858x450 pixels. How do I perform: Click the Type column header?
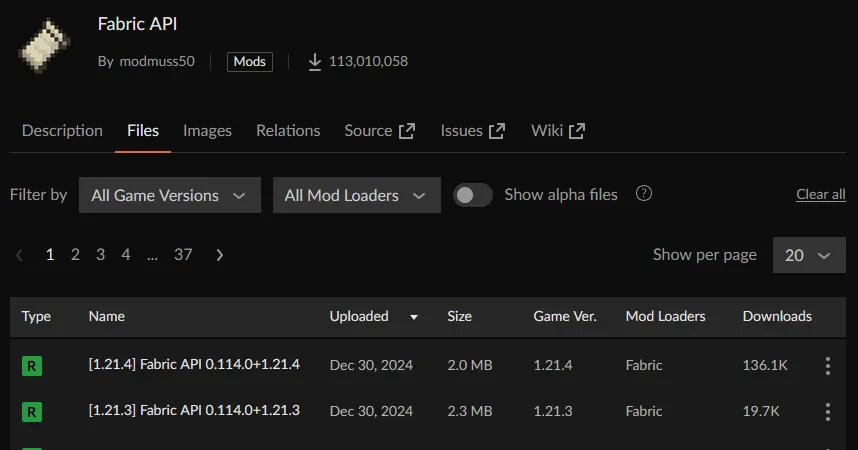pyautogui.click(x=36, y=316)
